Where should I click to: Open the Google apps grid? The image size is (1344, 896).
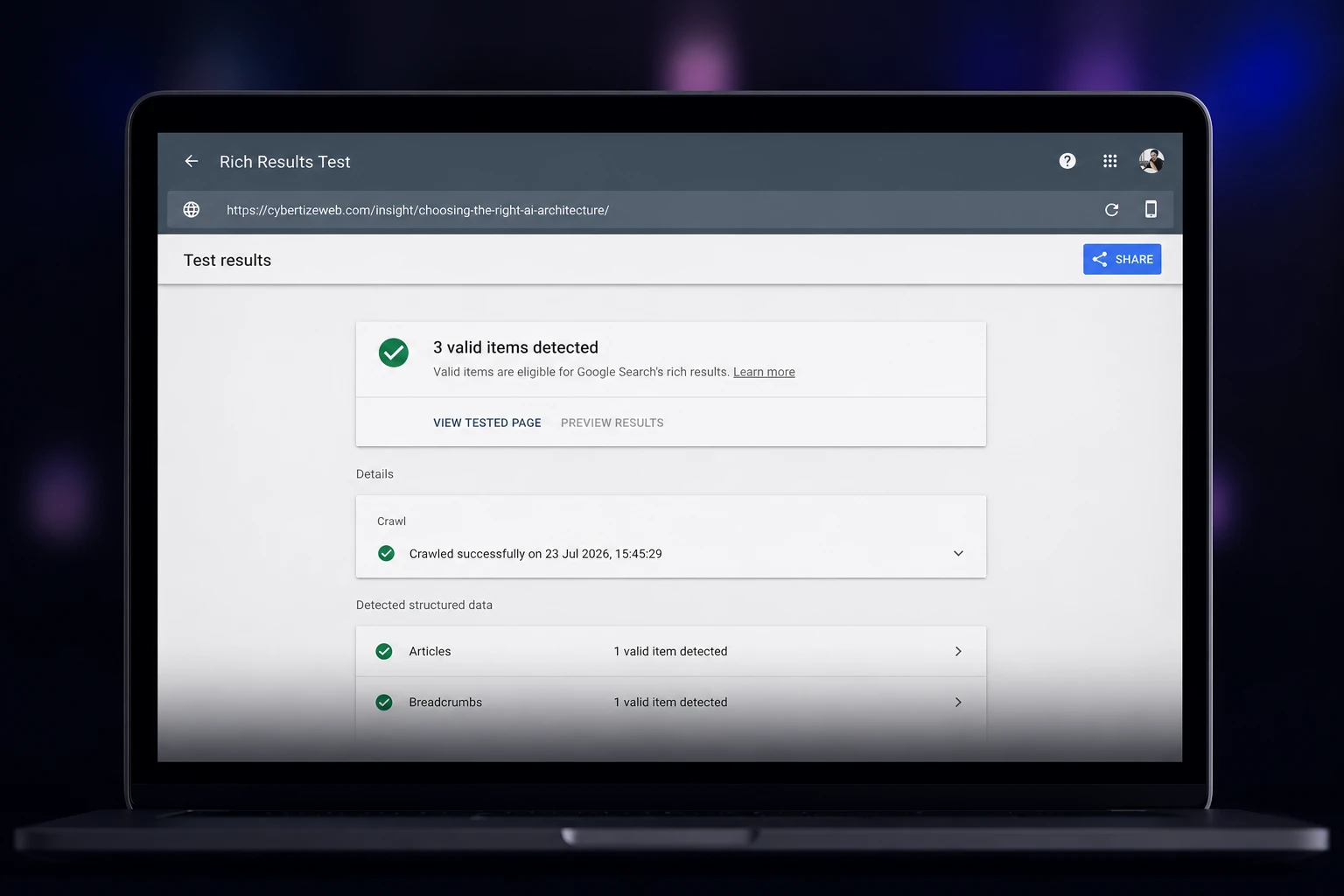(1109, 161)
